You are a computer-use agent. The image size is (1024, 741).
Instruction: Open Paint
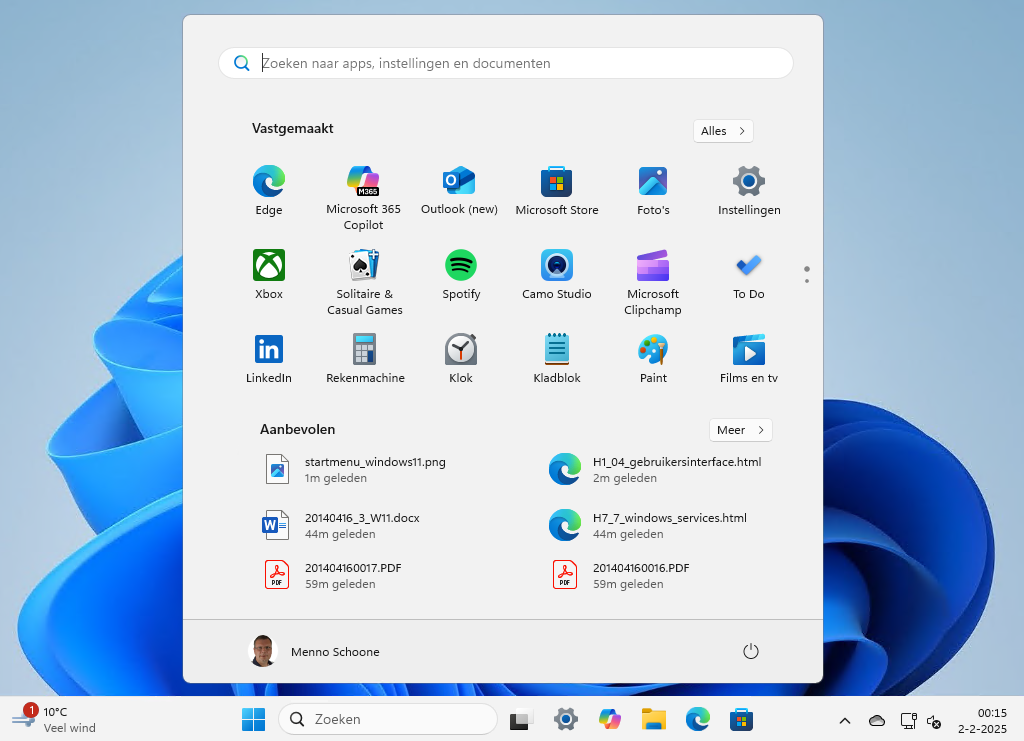click(x=653, y=358)
